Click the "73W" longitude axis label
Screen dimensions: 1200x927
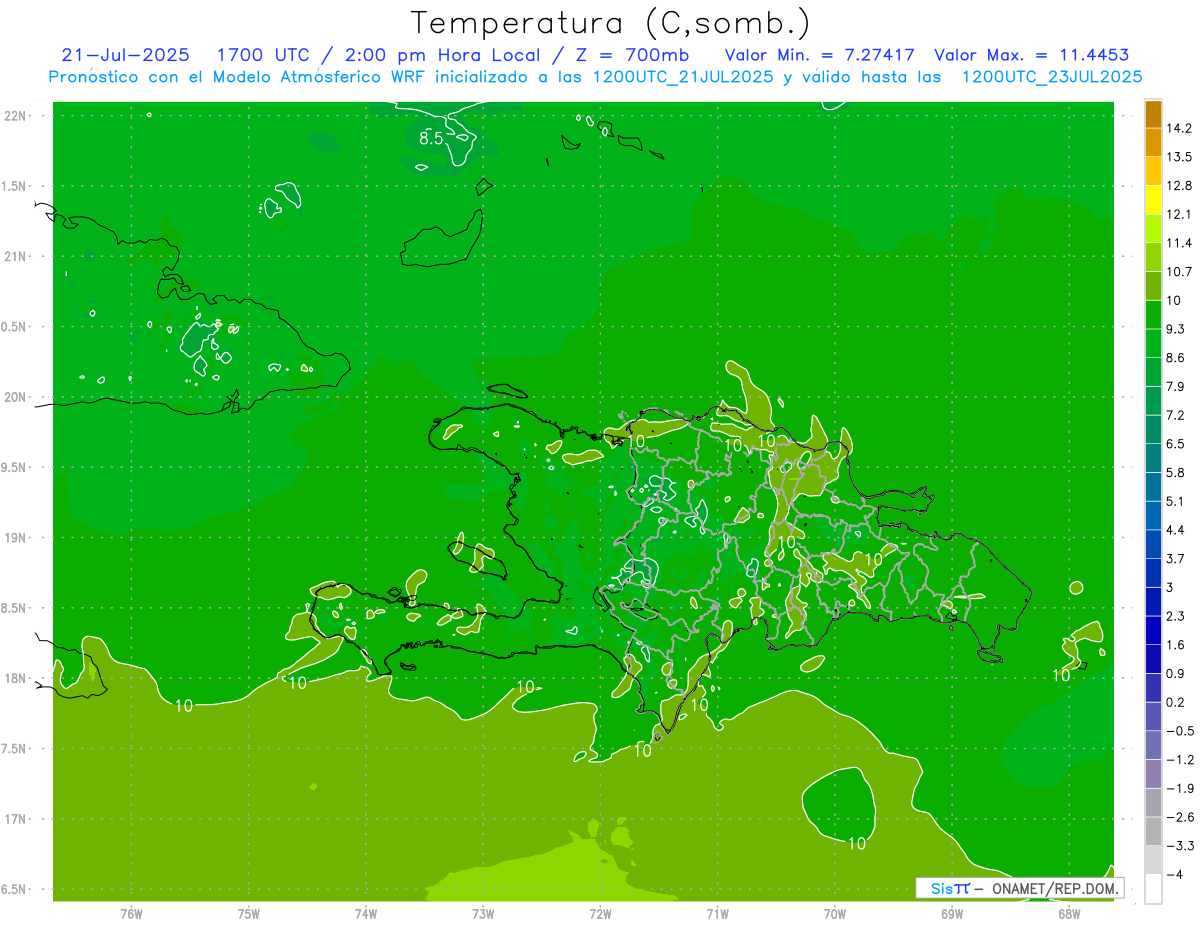tap(483, 913)
